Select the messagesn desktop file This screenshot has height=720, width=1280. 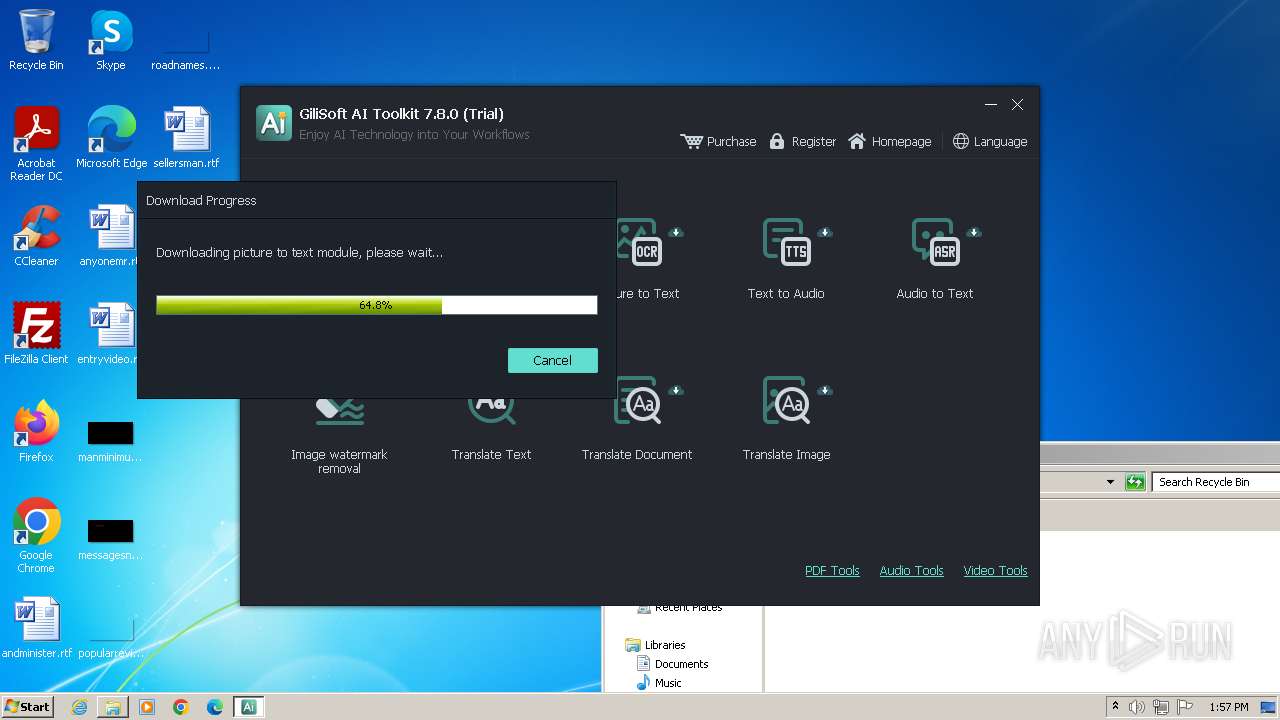tap(110, 540)
